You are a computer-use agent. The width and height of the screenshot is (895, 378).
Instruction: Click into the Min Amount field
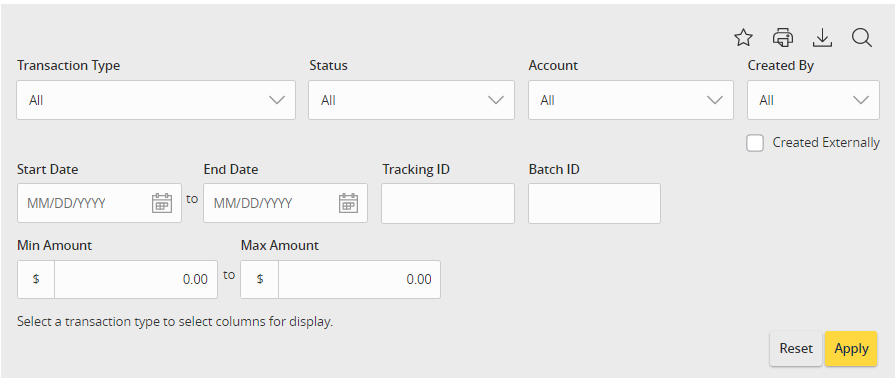click(x=136, y=279)
